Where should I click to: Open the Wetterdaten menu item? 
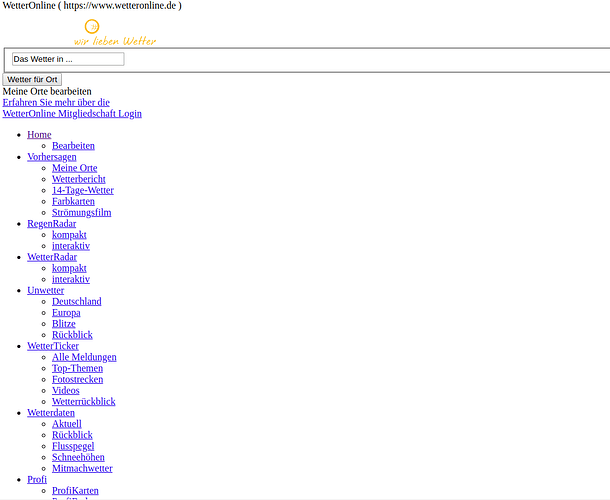pos(51,413)
